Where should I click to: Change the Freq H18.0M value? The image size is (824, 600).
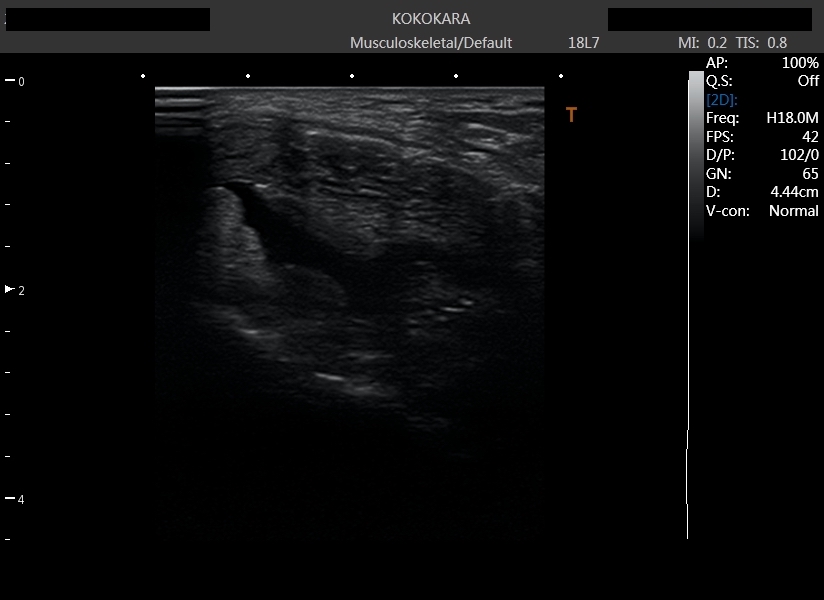point(792,118)
